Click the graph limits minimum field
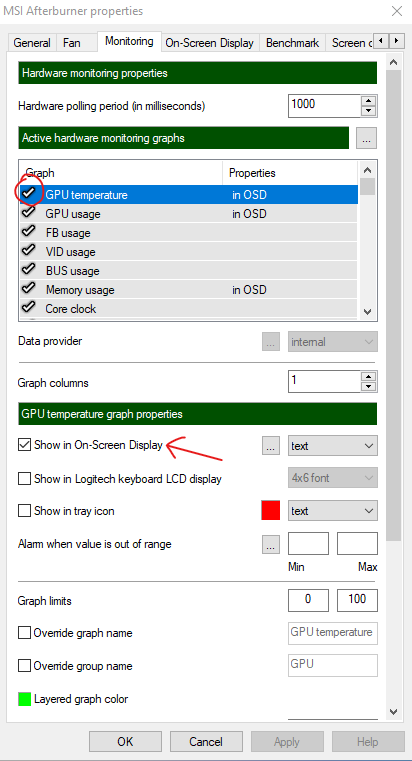The width and height of the screenshot is (412, 761). coord(308,600)
